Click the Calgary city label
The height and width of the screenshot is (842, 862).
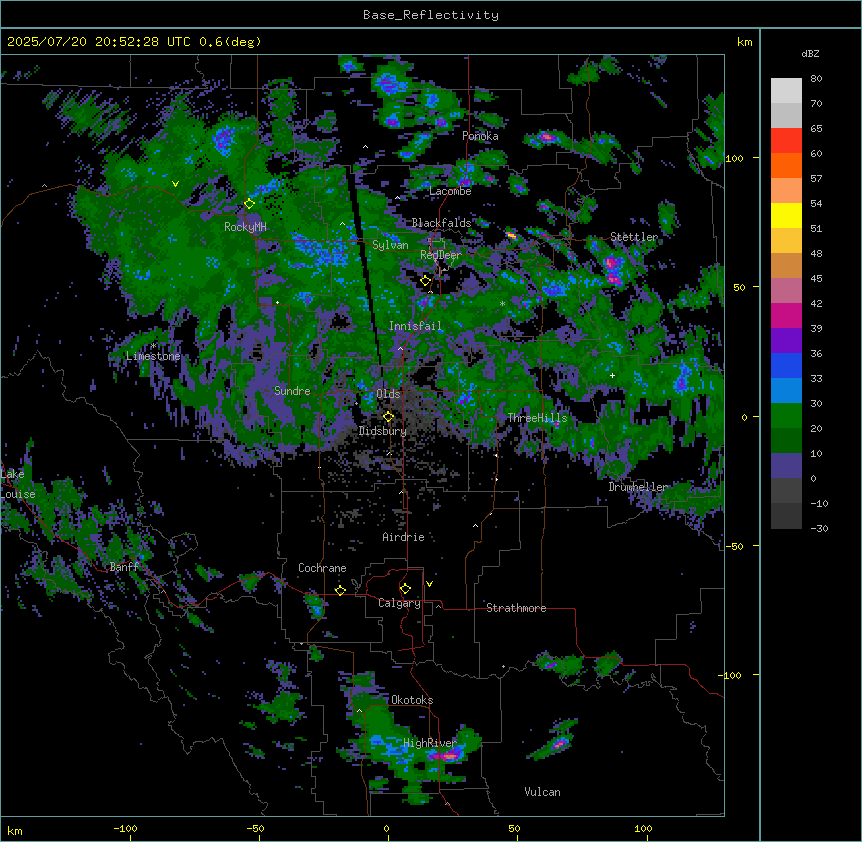(x=400, y=603)
